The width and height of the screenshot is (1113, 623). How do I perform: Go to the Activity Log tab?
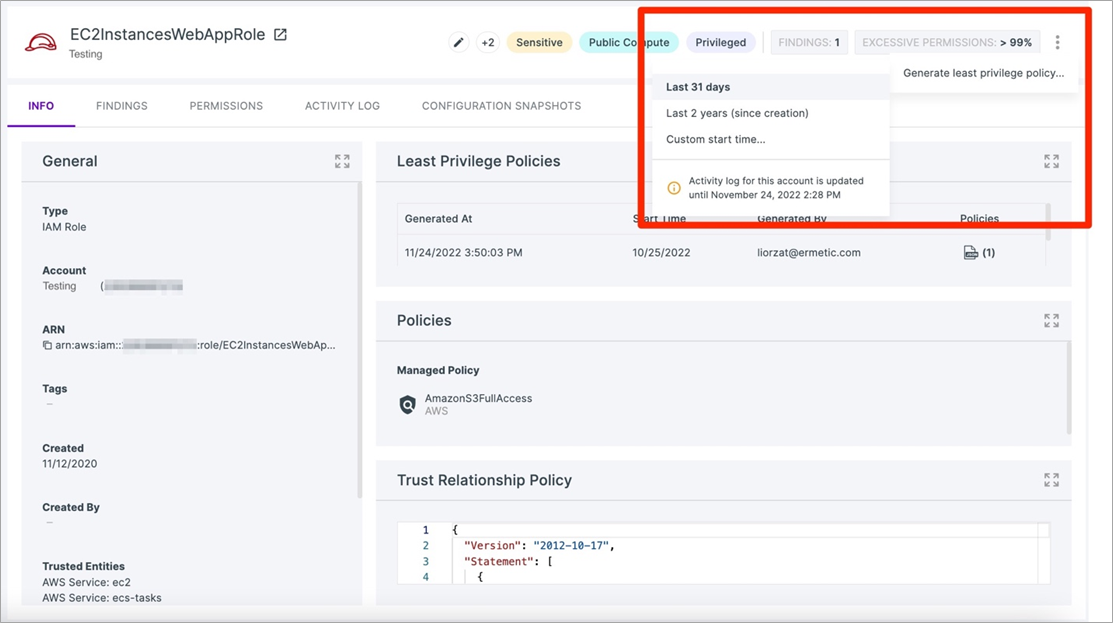[x=342, y=106]
